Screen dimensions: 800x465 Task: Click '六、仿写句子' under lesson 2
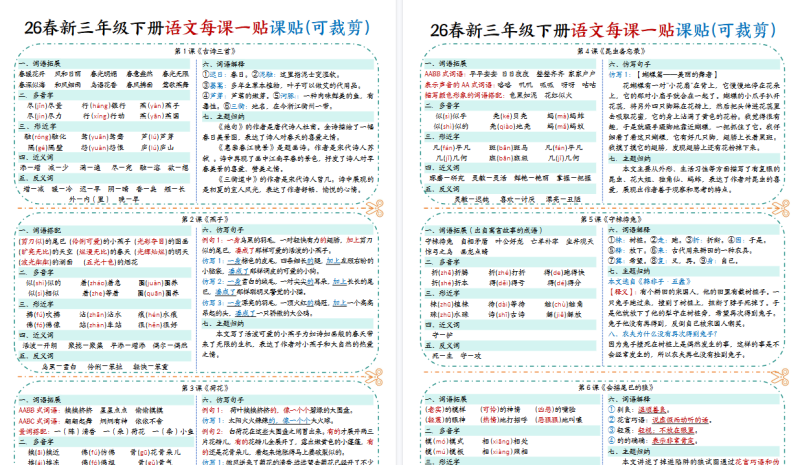click(223, 230)
